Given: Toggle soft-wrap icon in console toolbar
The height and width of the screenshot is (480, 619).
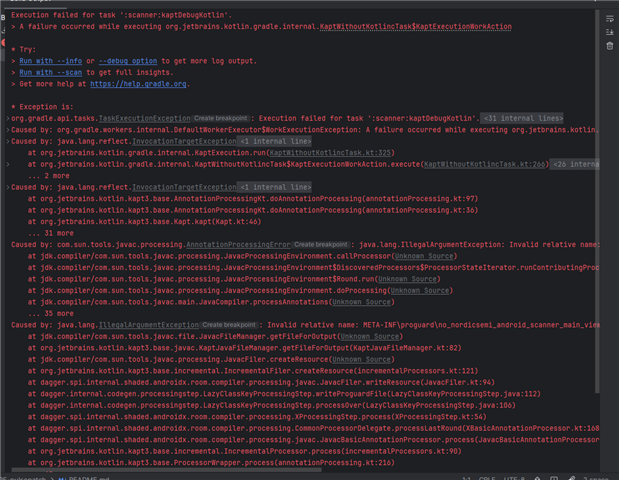Looking at the screenshot, I should click(x=610, y=19).
